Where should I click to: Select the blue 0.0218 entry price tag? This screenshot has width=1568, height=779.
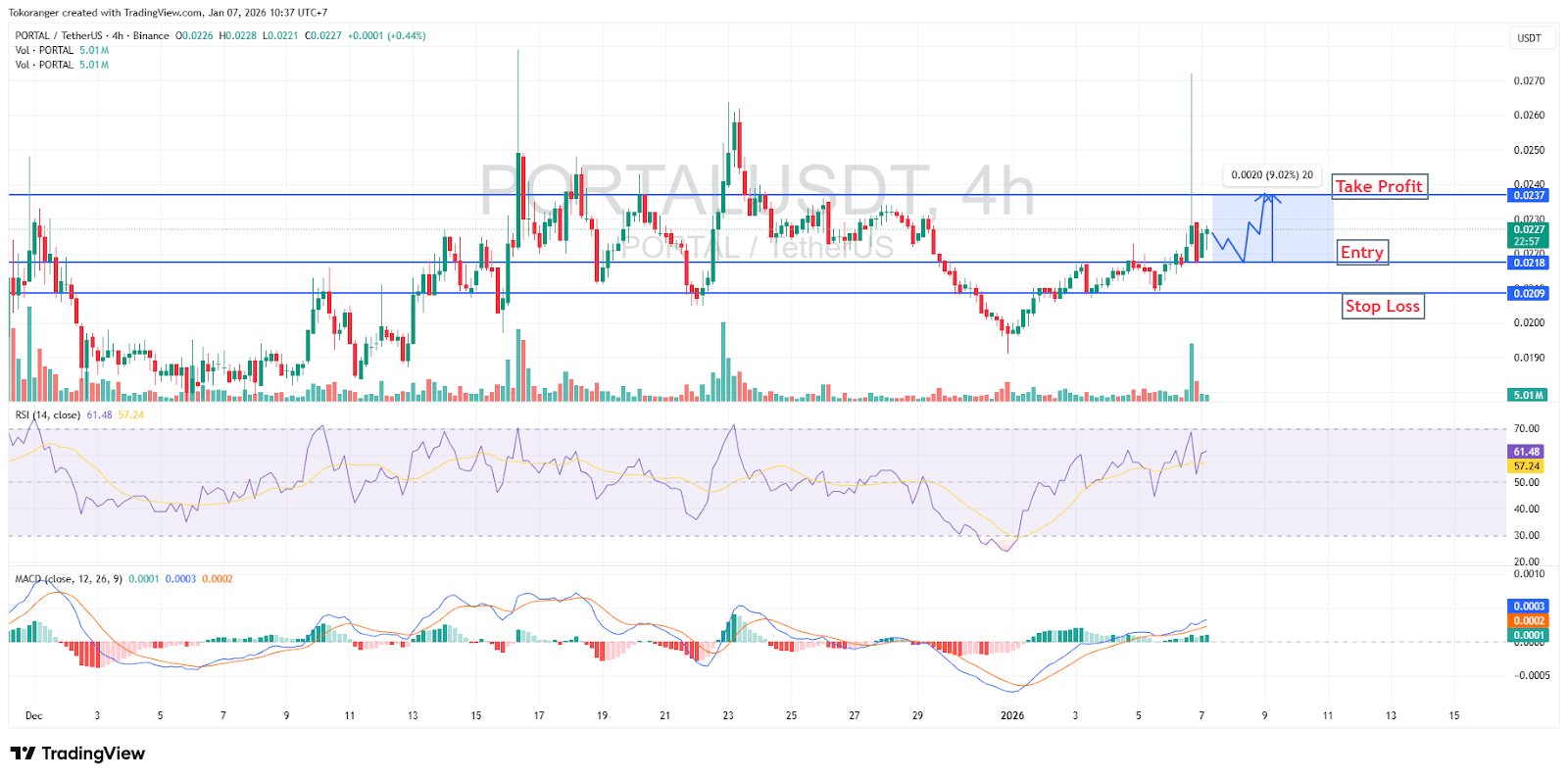pos(1528,263)
